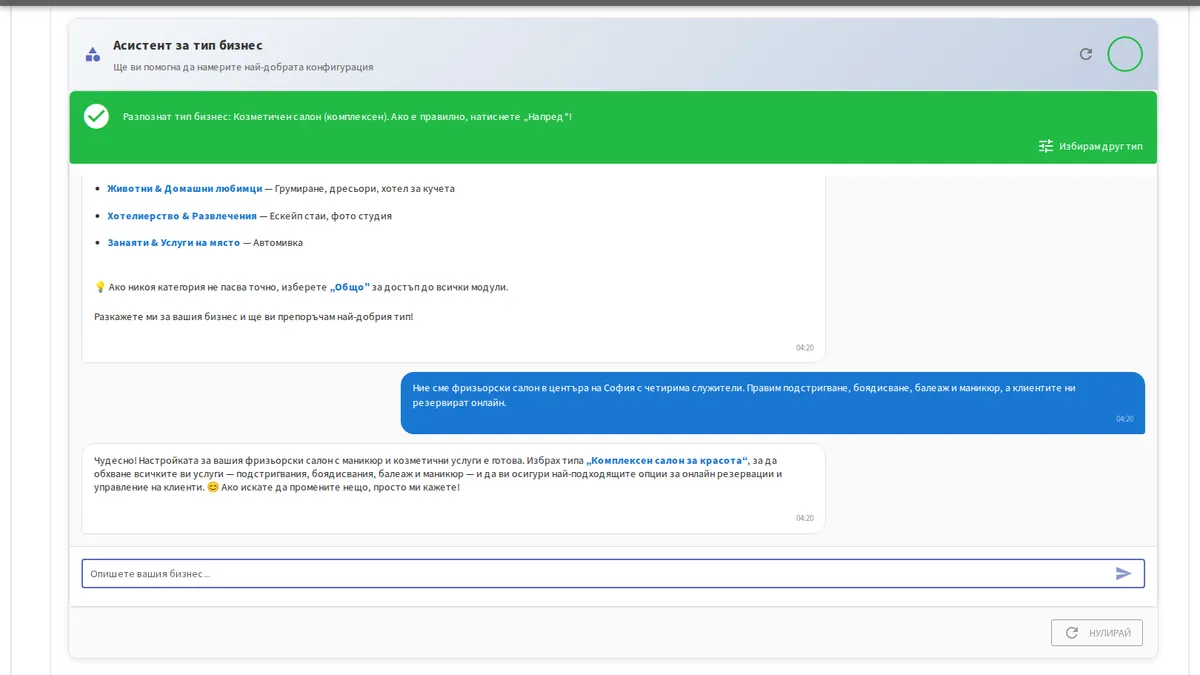Screen dimensions: 1200x675
Task: Click the 'Автомивка' text
Action: 278,242
